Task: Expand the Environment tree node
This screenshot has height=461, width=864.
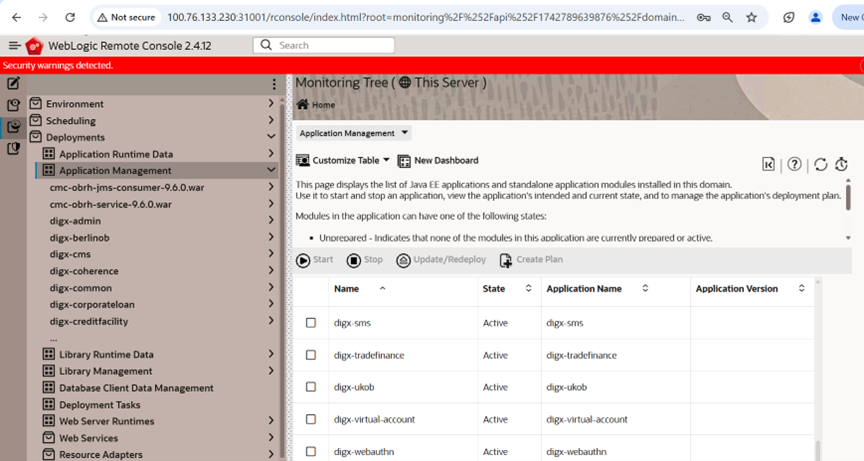Action: (x=271, y=104)
